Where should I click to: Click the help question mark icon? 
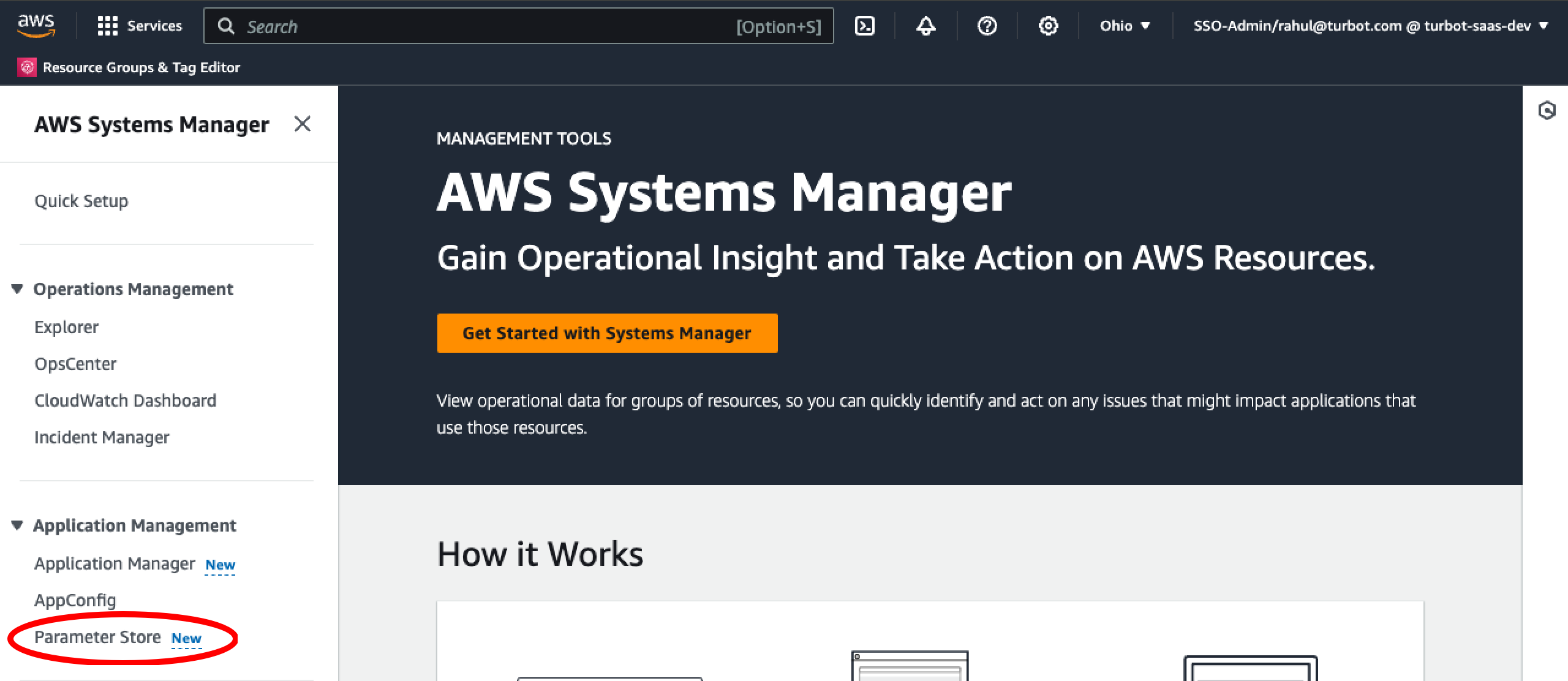[x=987, y=26]
